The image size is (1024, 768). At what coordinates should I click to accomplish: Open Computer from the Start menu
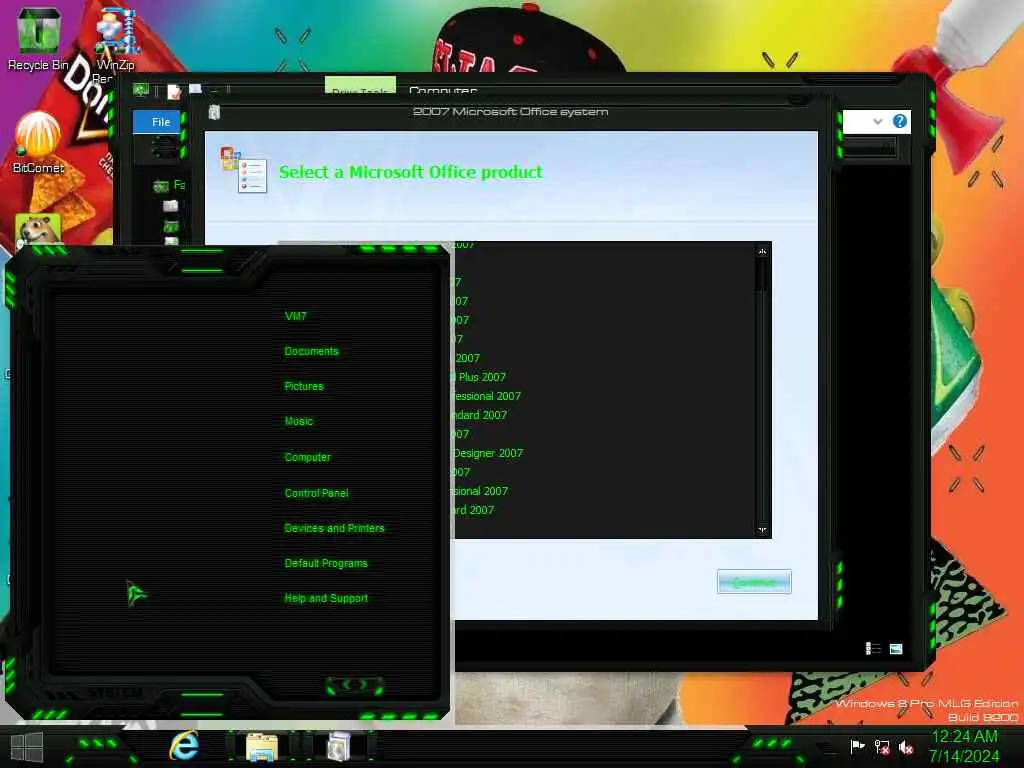(x=308, y=457)
